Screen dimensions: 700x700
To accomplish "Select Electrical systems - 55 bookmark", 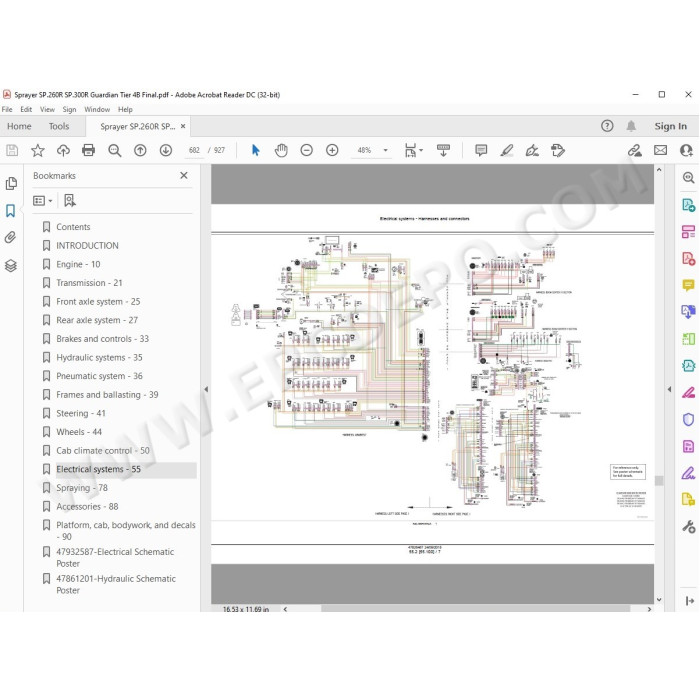I will [98, 469].
